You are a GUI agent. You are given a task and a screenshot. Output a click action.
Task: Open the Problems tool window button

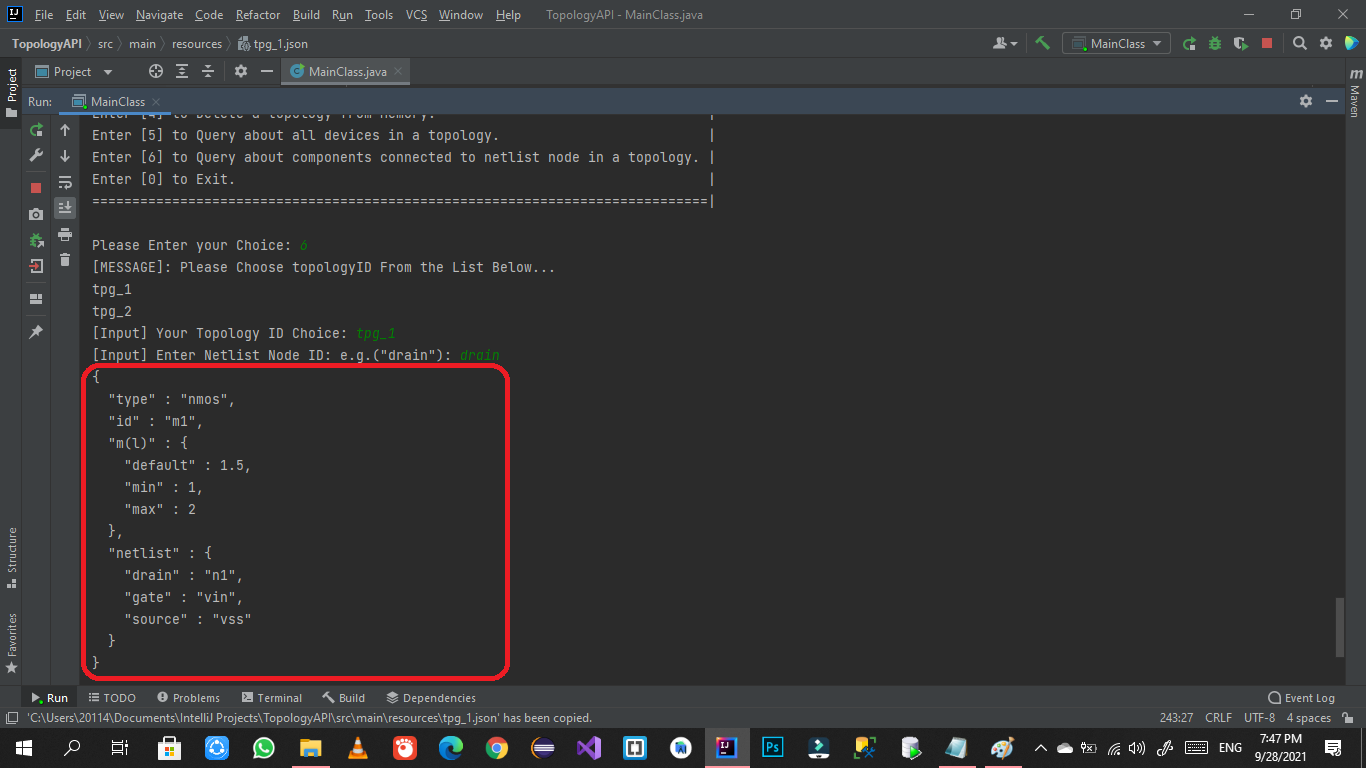pyautogui.click(x=186, y=698)
